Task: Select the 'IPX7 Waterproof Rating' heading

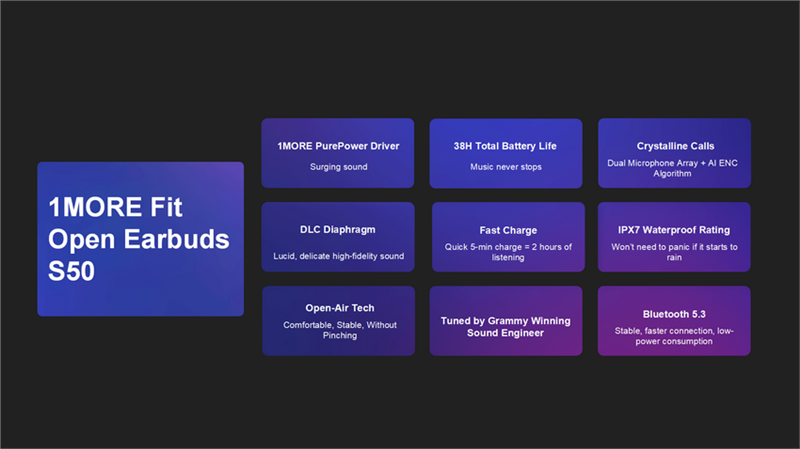Action: tap(674, 230)
